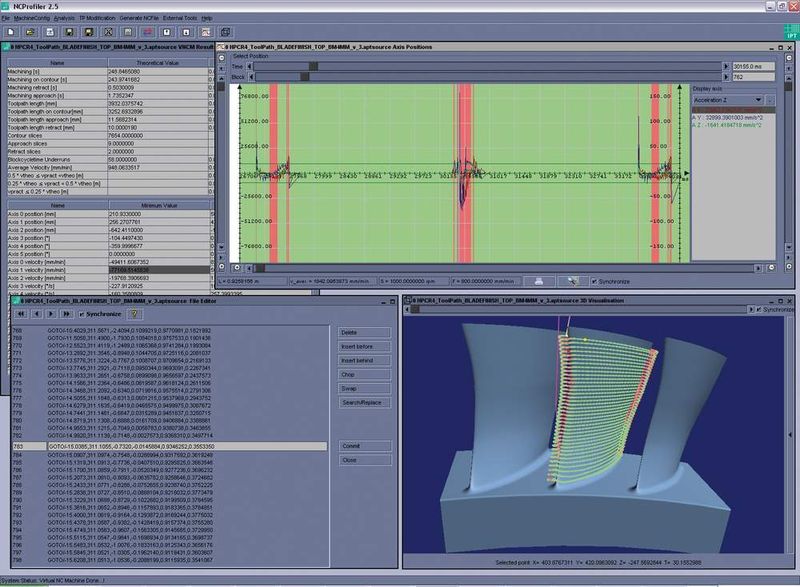This screenshot has height=587, width=800.
Task: Click the Block slider thumb
Action: click(x=305, y=77)
